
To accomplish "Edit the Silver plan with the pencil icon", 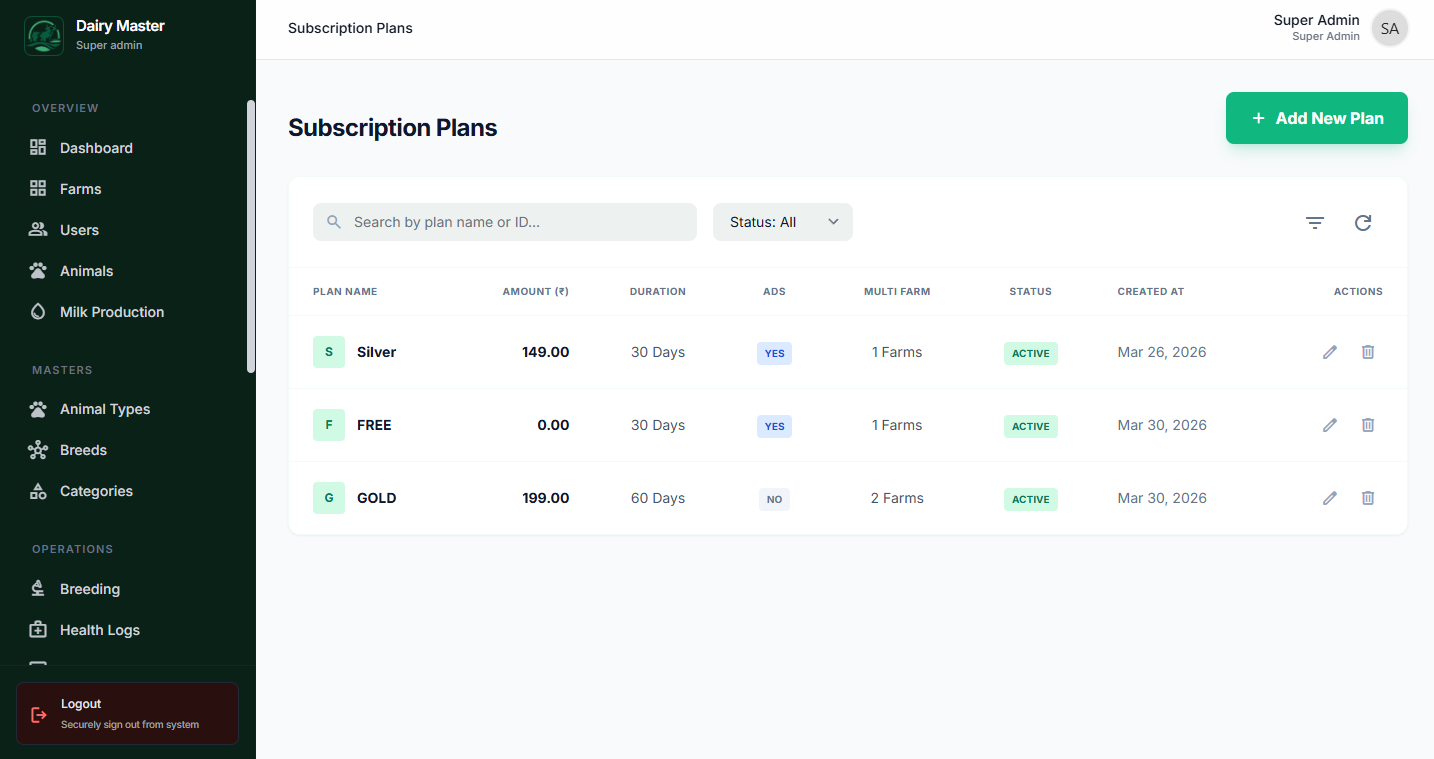I will point(1329,352).
